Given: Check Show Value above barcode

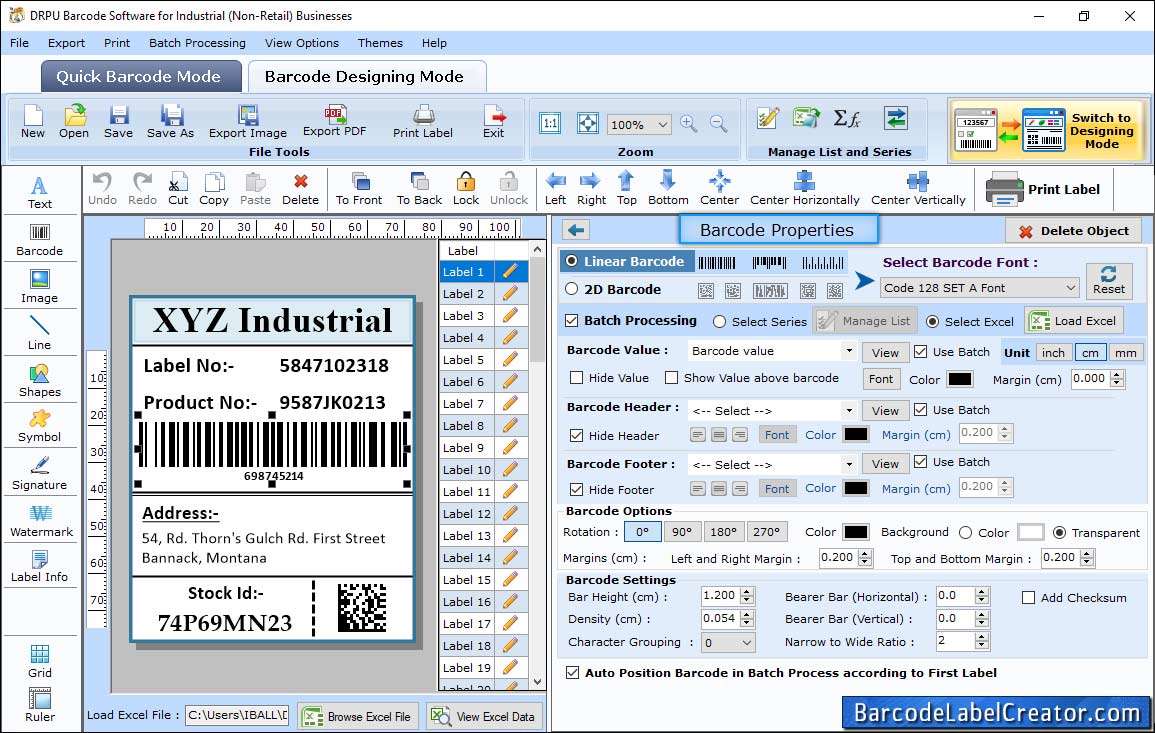Looking at the screenshot, I should (x=671, y=378).
